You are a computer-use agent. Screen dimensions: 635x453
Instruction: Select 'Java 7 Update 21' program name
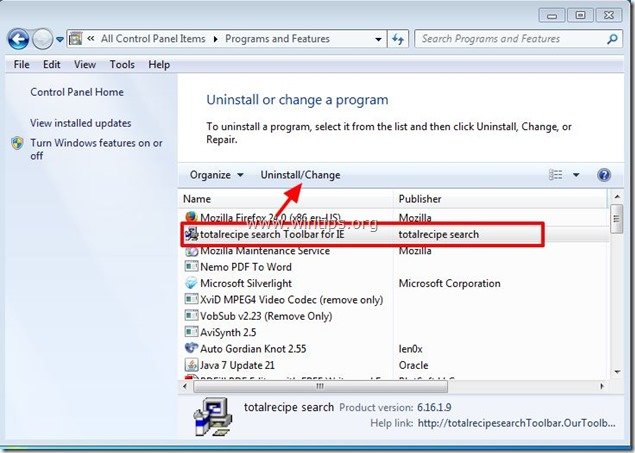pos(237,366)
